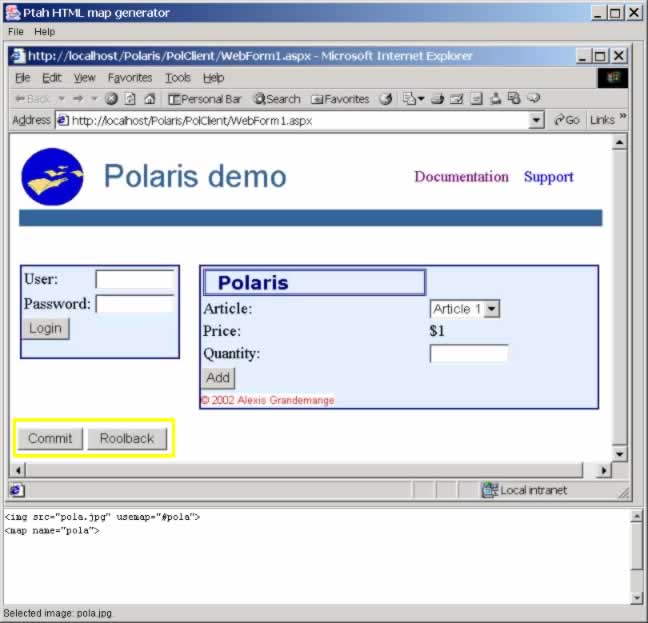
Task: Click the '$1' price value
Action: click(437, 331)
